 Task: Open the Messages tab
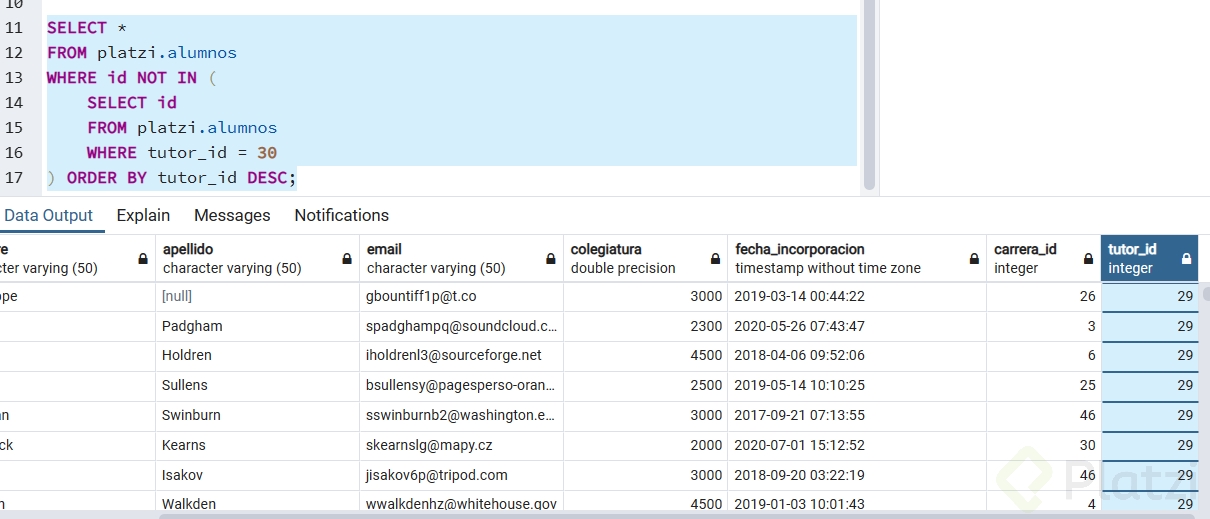click(232, 215)
